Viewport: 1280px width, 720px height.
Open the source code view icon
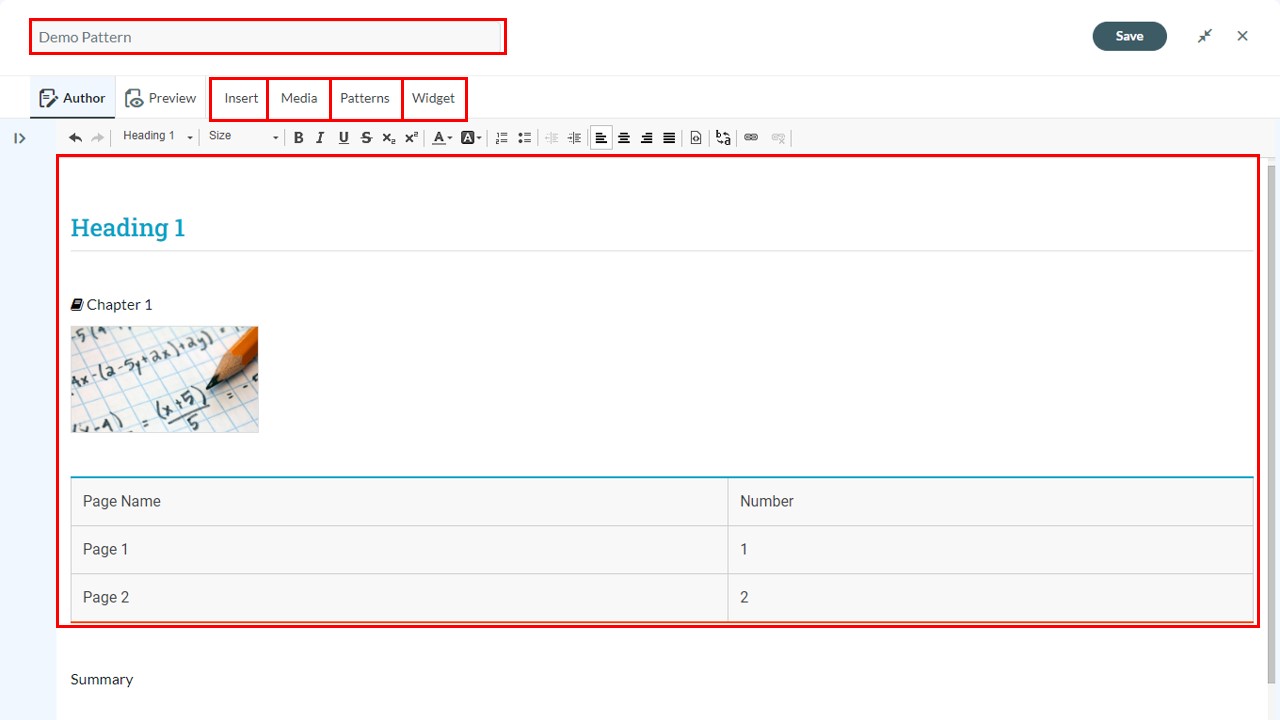(x=696, y=138)
